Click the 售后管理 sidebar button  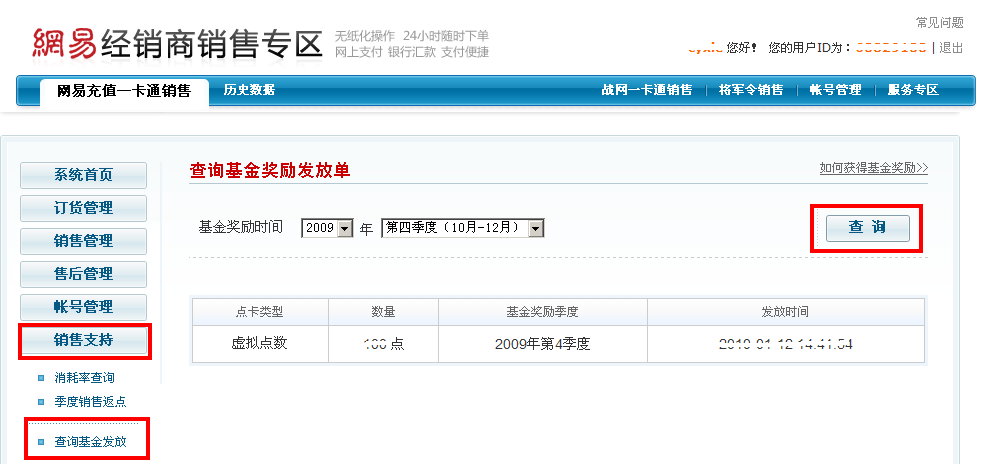(83, 274)
